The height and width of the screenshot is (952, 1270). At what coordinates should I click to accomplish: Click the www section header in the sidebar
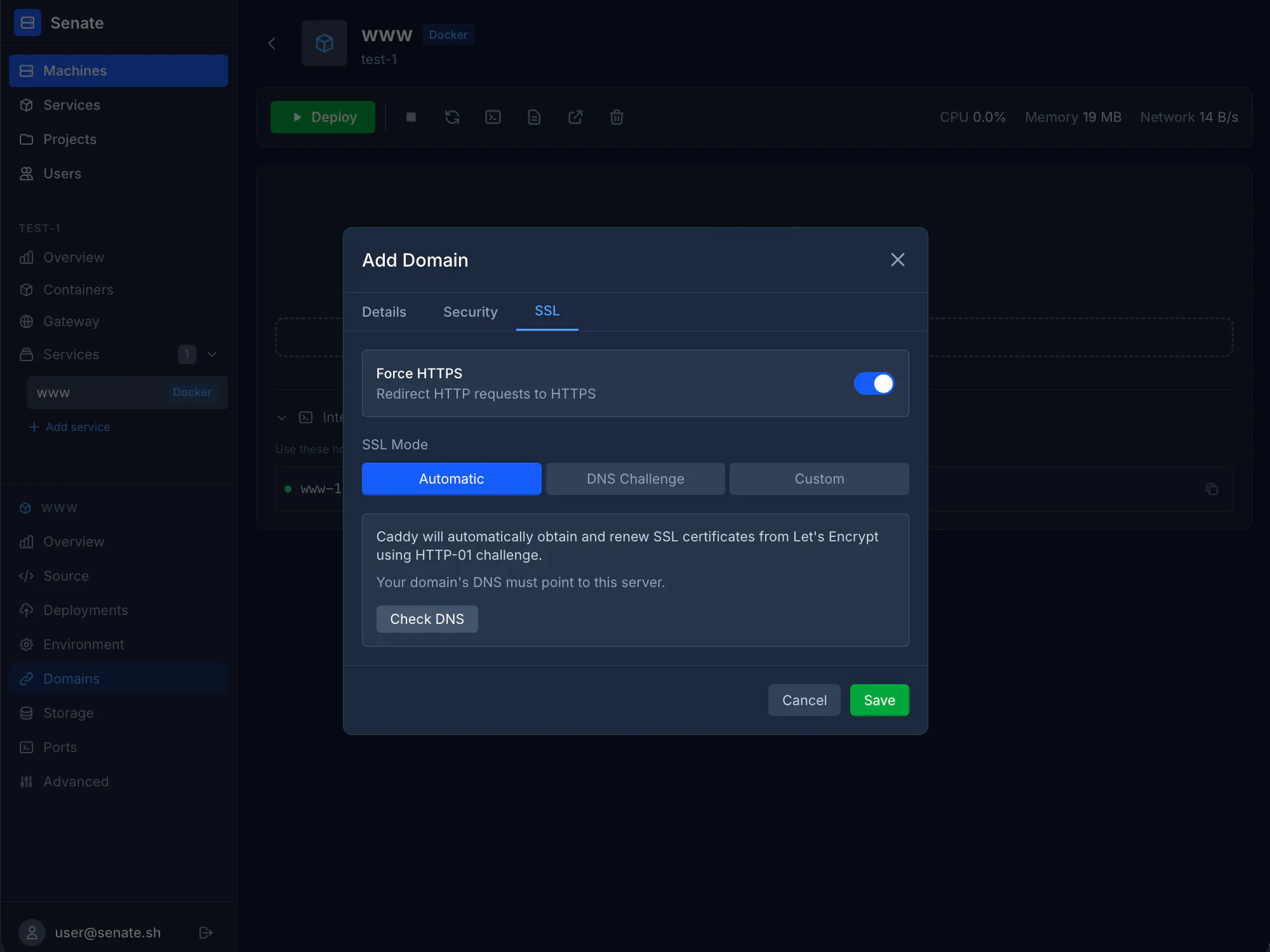click(x=50, y=508)
